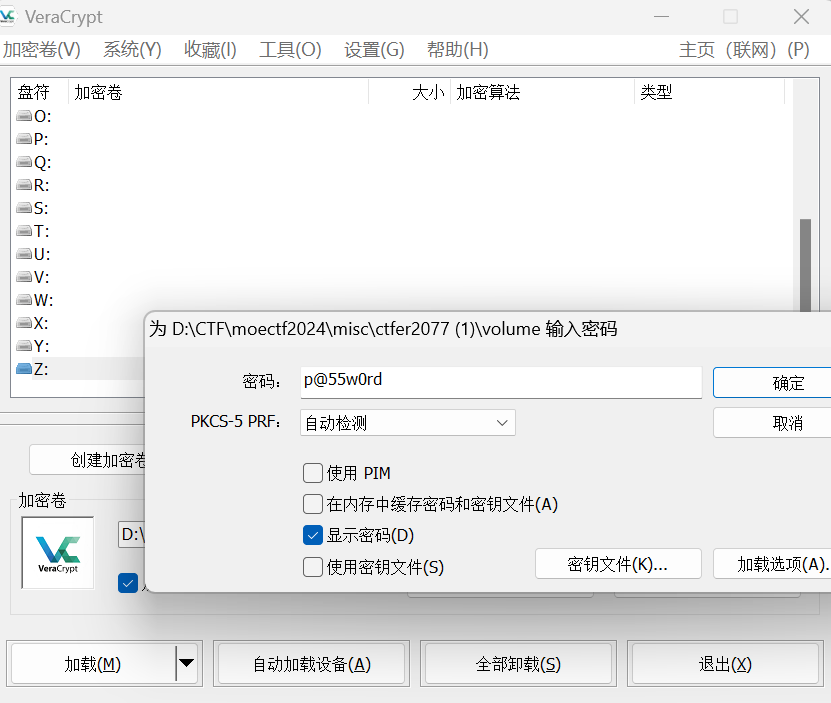This screenshot has width=831, height=703.
Task: Click 退出(X) button
Action: (x=725, y=664)
